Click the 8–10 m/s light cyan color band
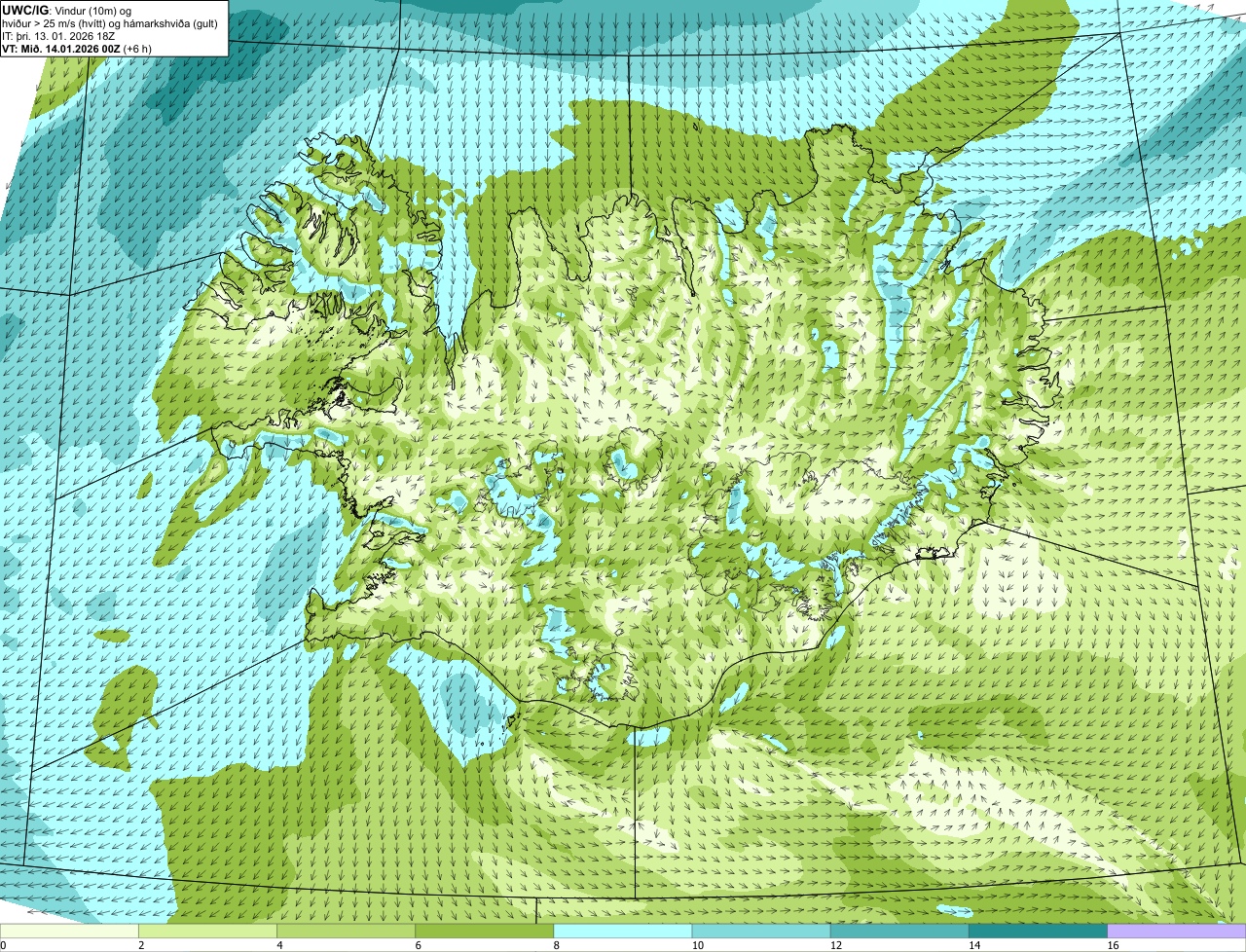Screen dimensions: 1246x952 pyautogui.click(x=623, y=932)
